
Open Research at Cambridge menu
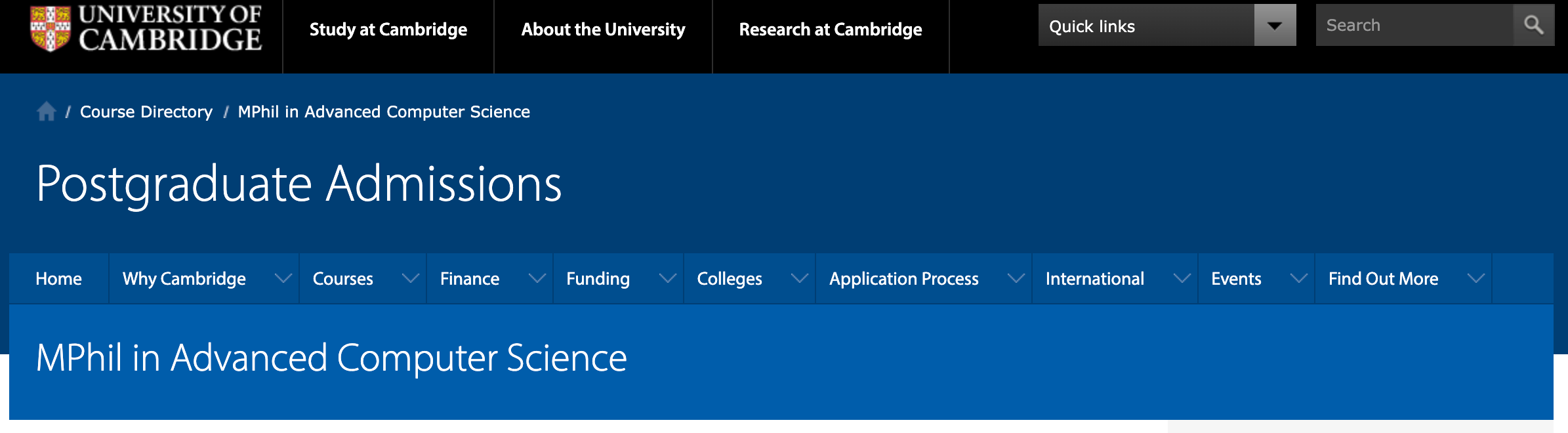point(831,30)
